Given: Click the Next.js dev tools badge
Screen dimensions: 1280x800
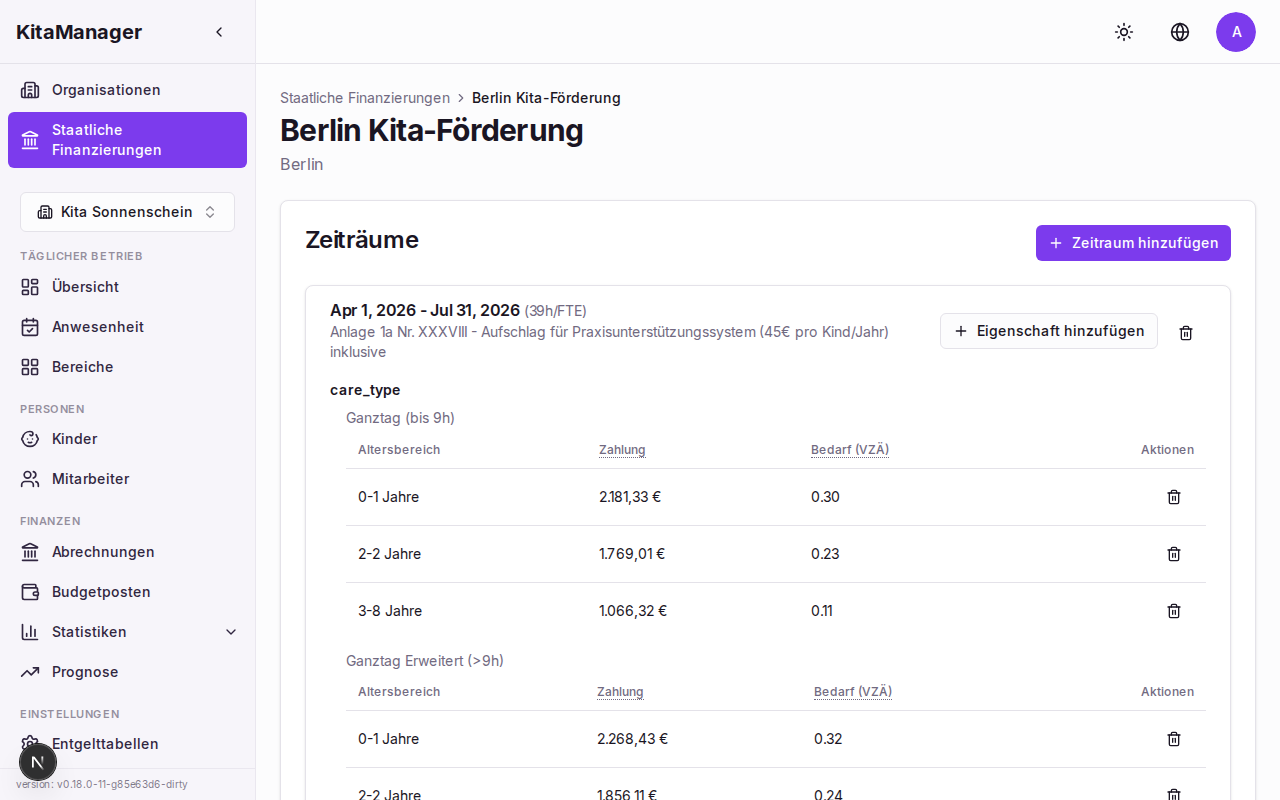Looking at the screenshot, I should (38, 762).
